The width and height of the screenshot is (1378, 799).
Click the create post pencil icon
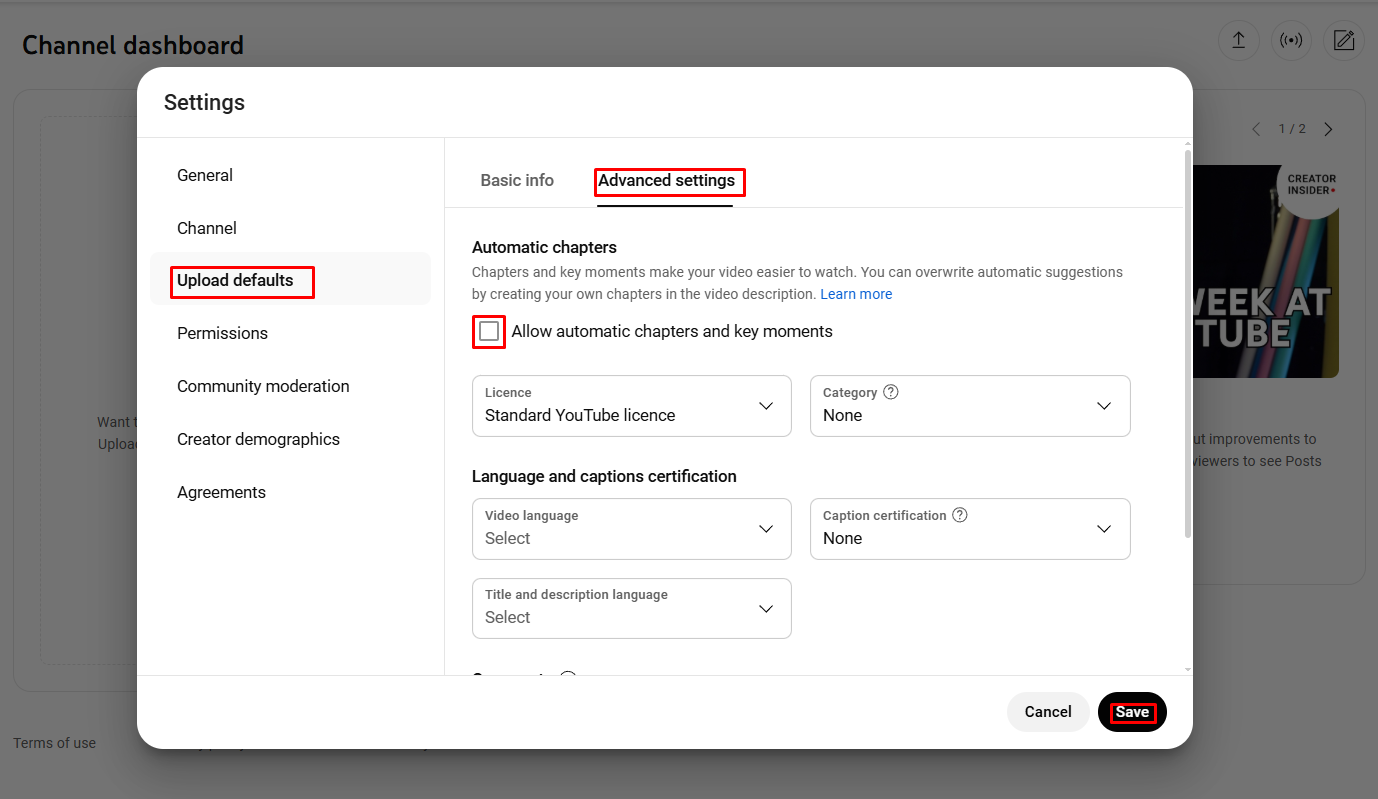pyautogui.click(x=1344, y=41)
